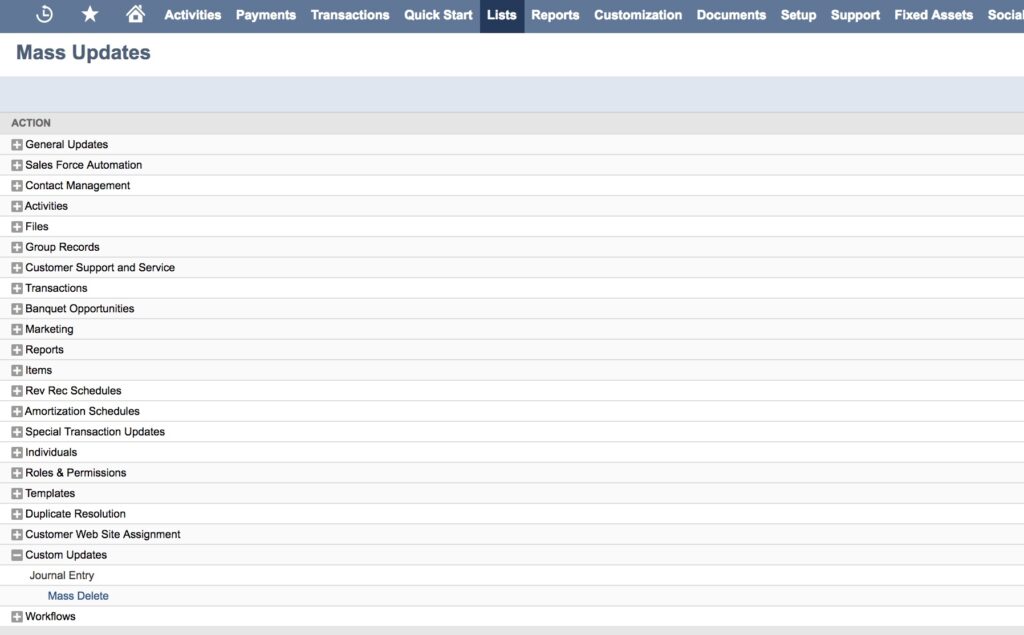Open the Payments menu

pos(266,15)
